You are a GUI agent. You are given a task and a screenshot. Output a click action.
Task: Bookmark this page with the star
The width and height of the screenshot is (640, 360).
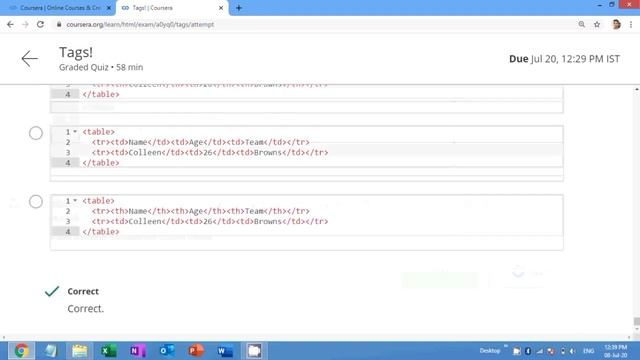597,24
